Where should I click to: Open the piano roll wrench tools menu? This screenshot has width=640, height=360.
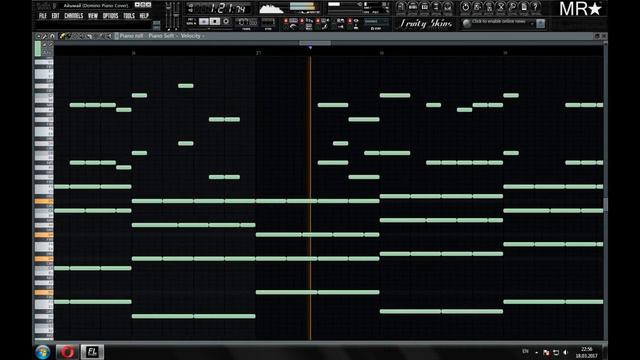(x=45, y=36)
